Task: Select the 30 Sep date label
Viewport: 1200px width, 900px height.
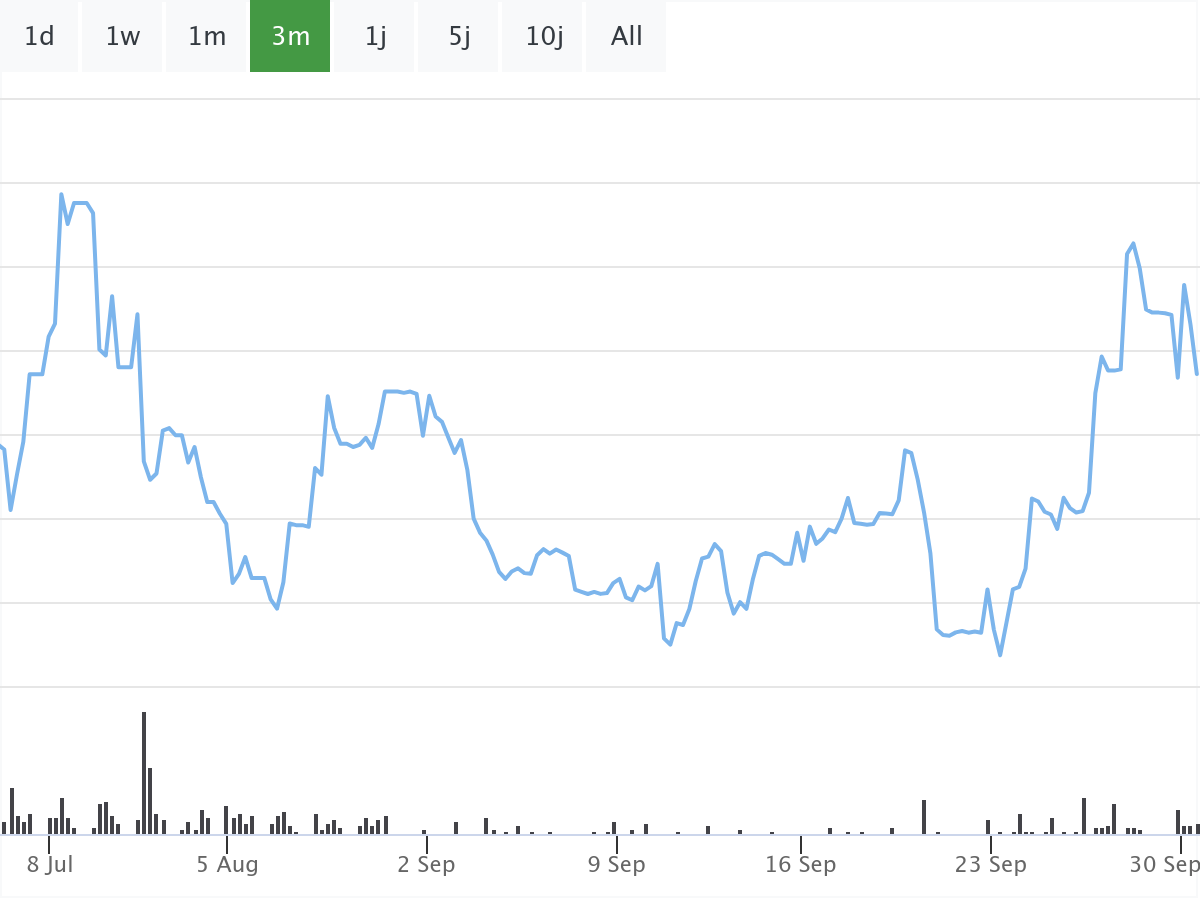Action: click(1165, 865)
